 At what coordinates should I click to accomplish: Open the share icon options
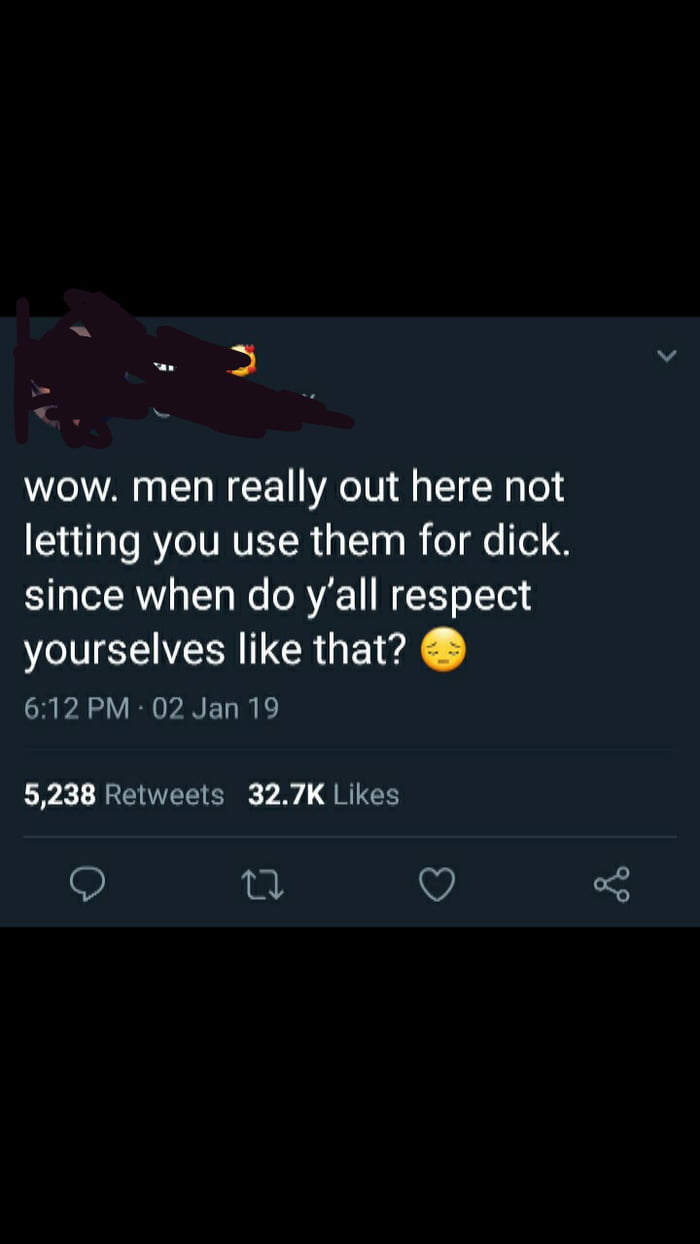click(611, 884)
